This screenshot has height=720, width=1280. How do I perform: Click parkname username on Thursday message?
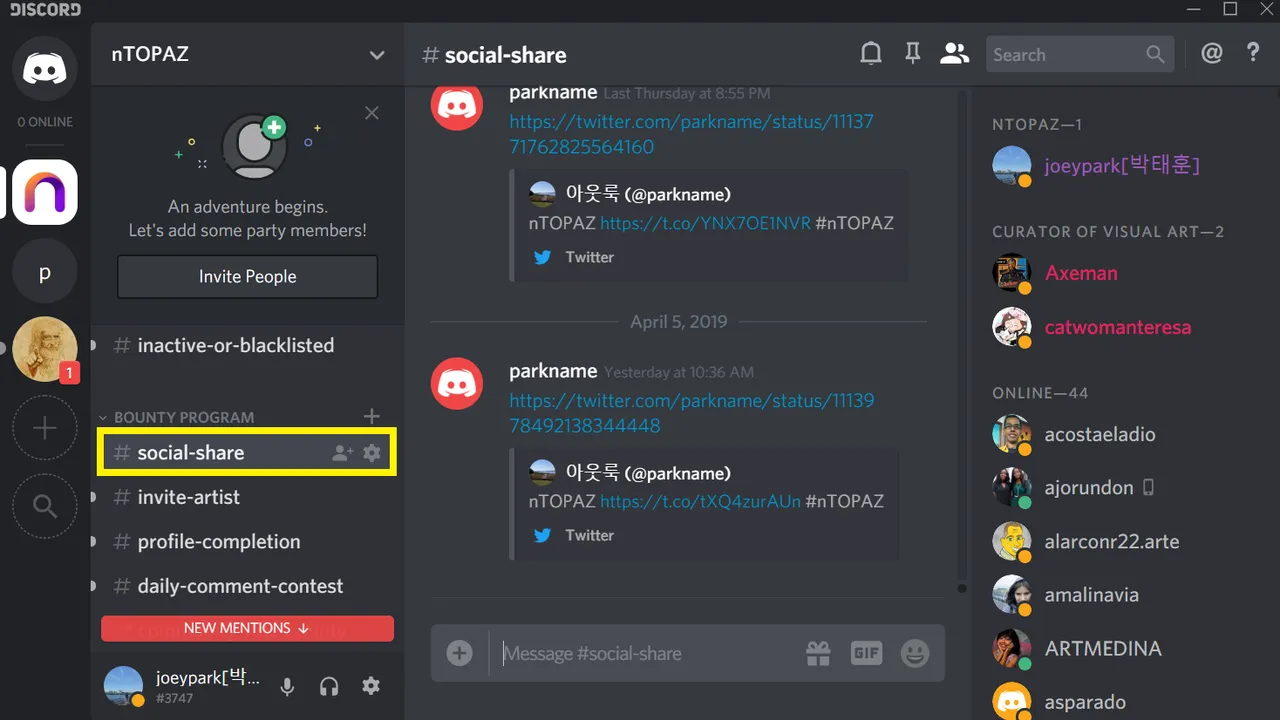pos(553,92)
